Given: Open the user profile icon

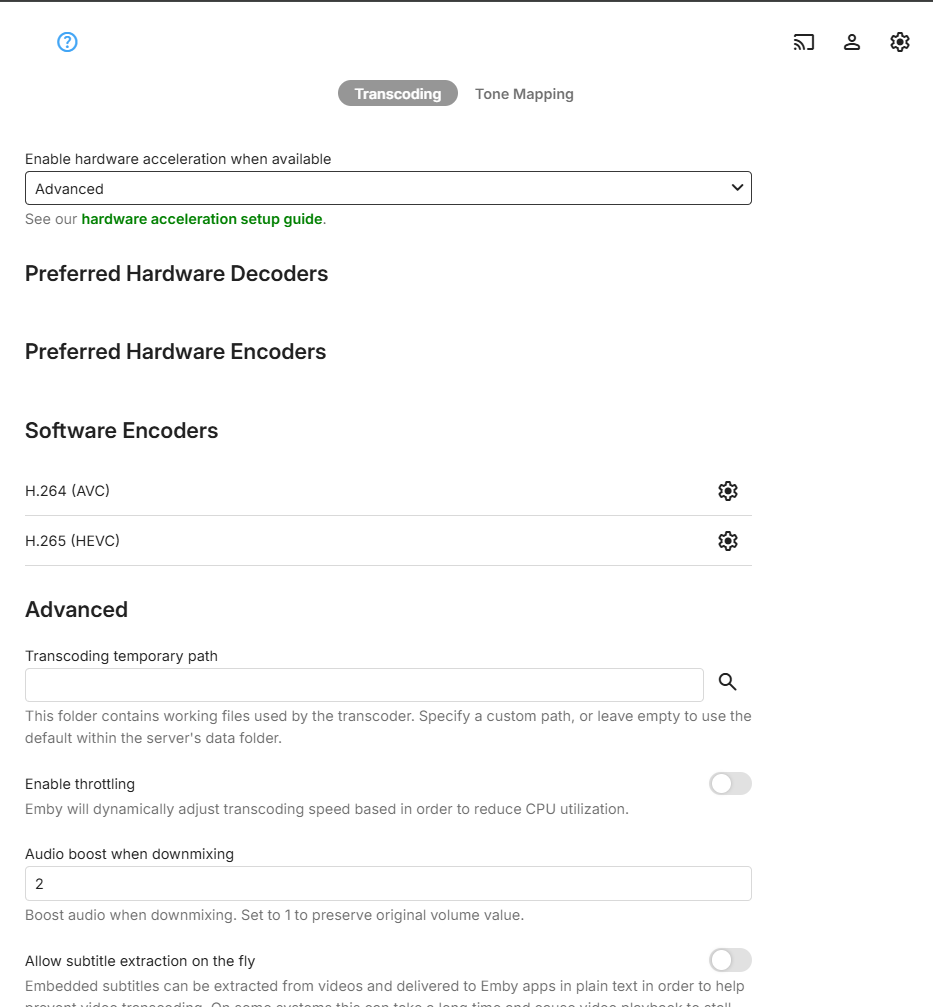Looking at the screenshot, I should coord(852,42).
